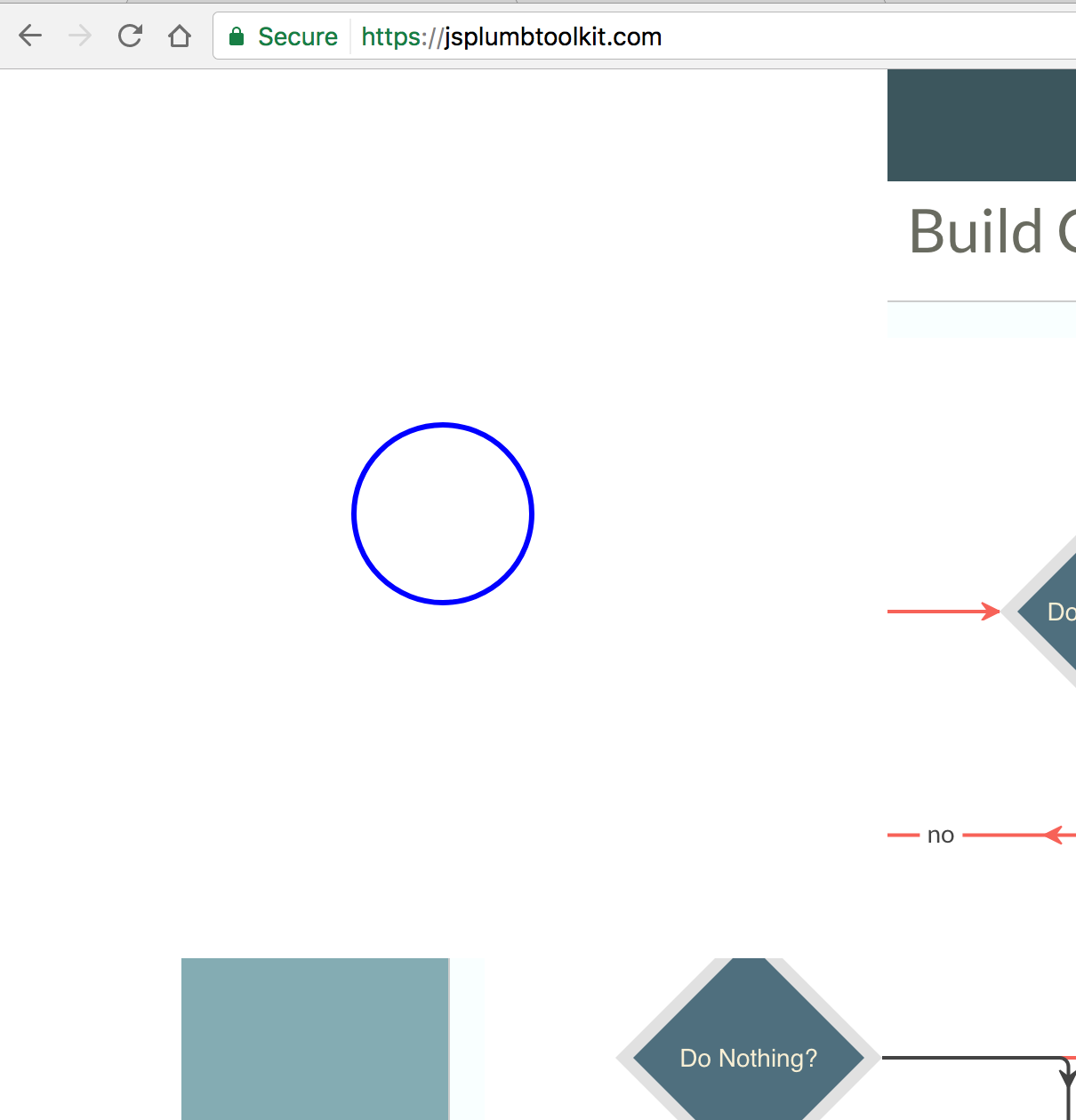
Task: Click the no connector label
Action: (941, 834)
